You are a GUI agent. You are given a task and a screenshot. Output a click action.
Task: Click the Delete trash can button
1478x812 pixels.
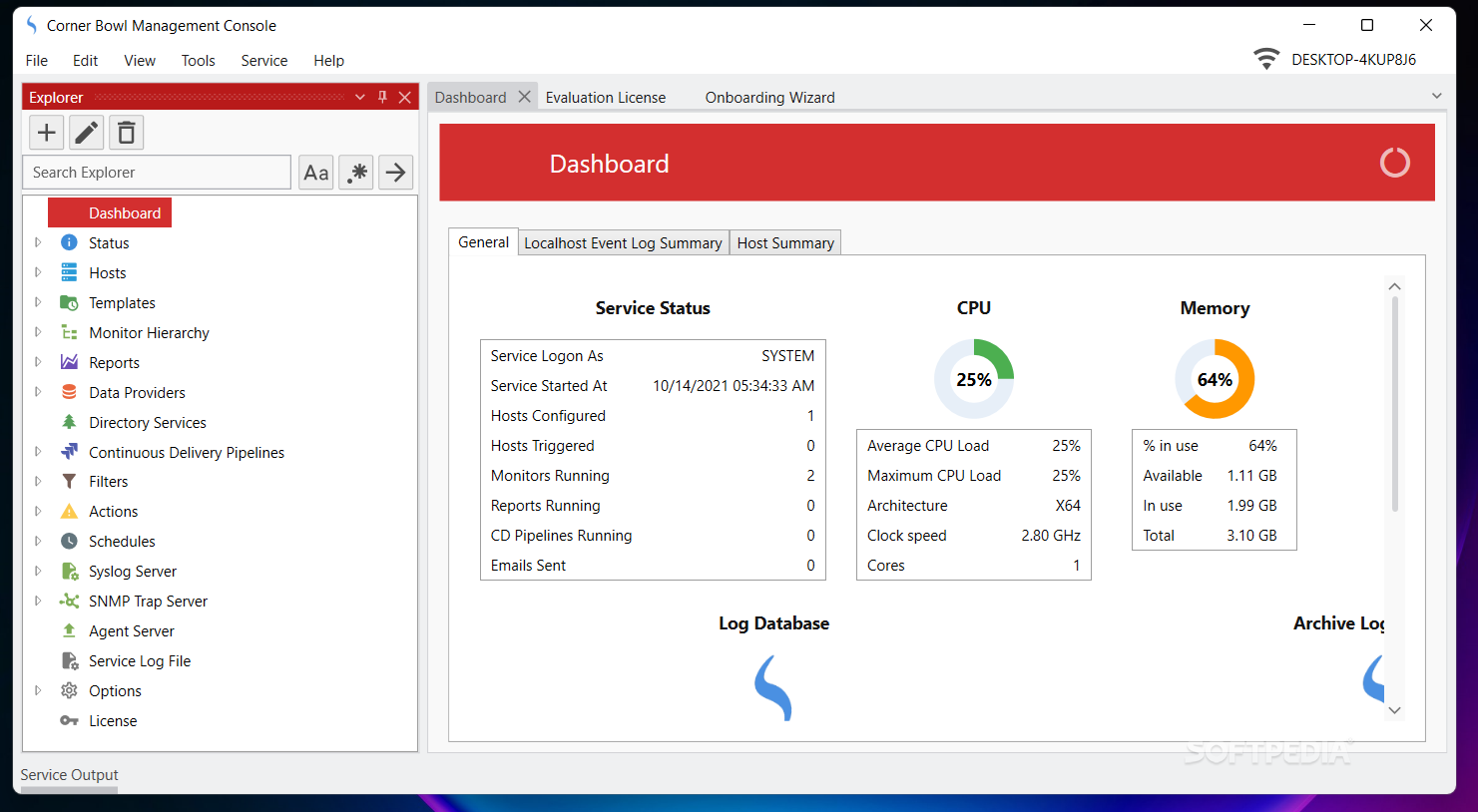pyautogui.click(x=127, y=133)
